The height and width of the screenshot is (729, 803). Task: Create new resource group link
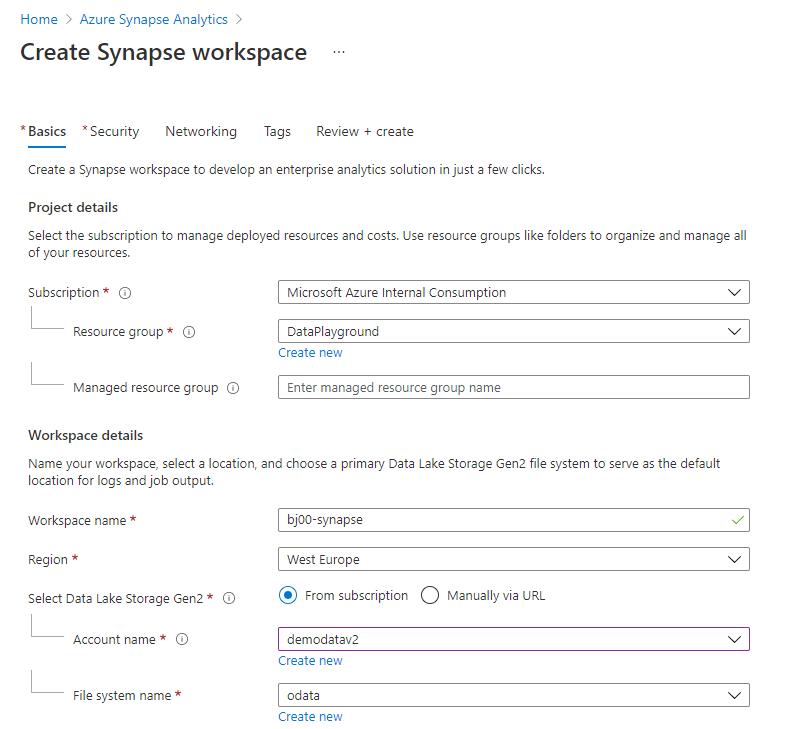pyautogui.click(x=310, y=353)
